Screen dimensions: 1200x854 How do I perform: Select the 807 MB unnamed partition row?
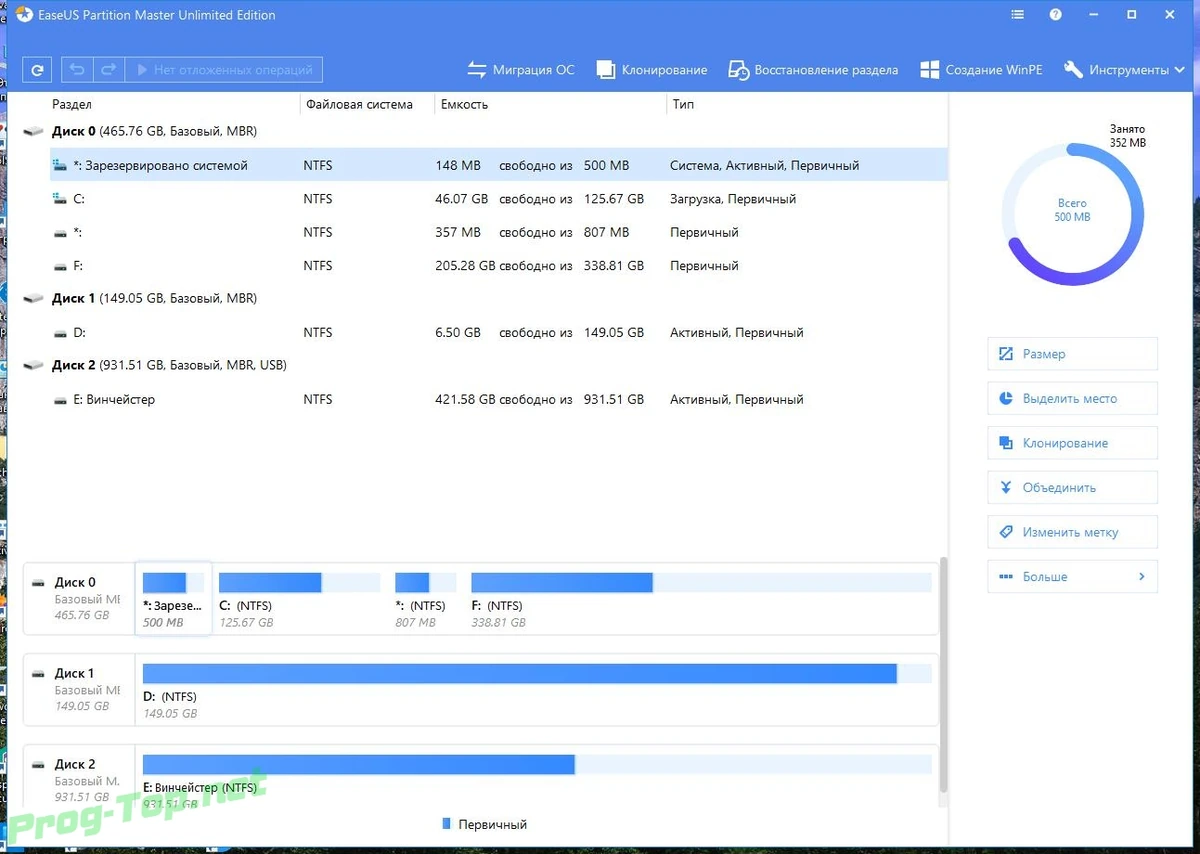pyautogui.click(x=498, y=232)
